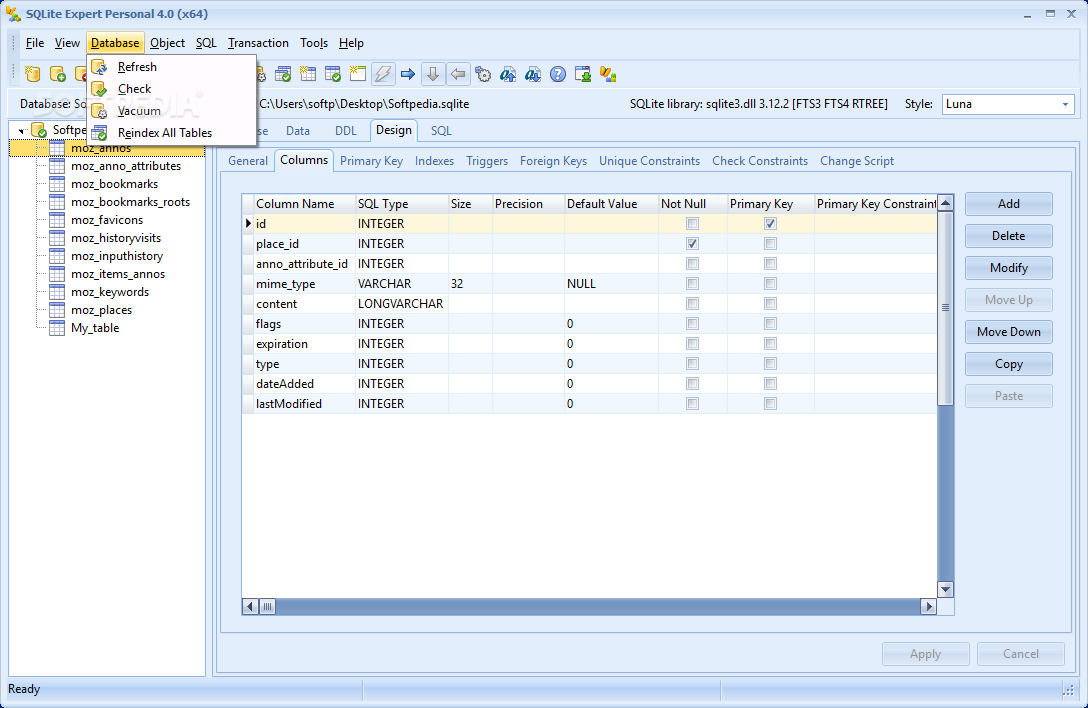The image size is (1088, 708).
Task: Click the last toolbar icon after the updates icon
Action: (608, 74)
